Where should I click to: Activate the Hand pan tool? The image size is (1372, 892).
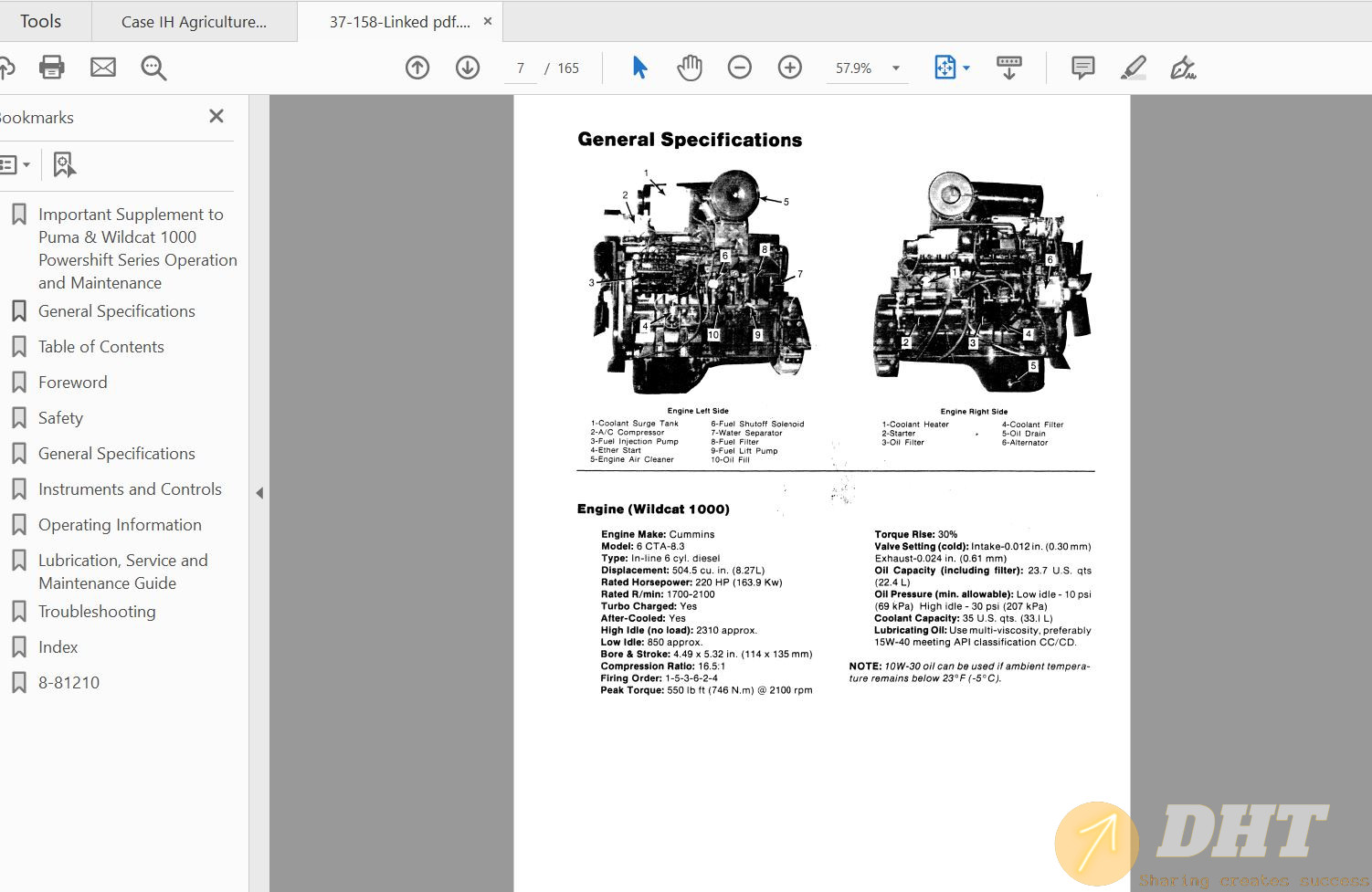pyautogui.click(x=690, y=68)
